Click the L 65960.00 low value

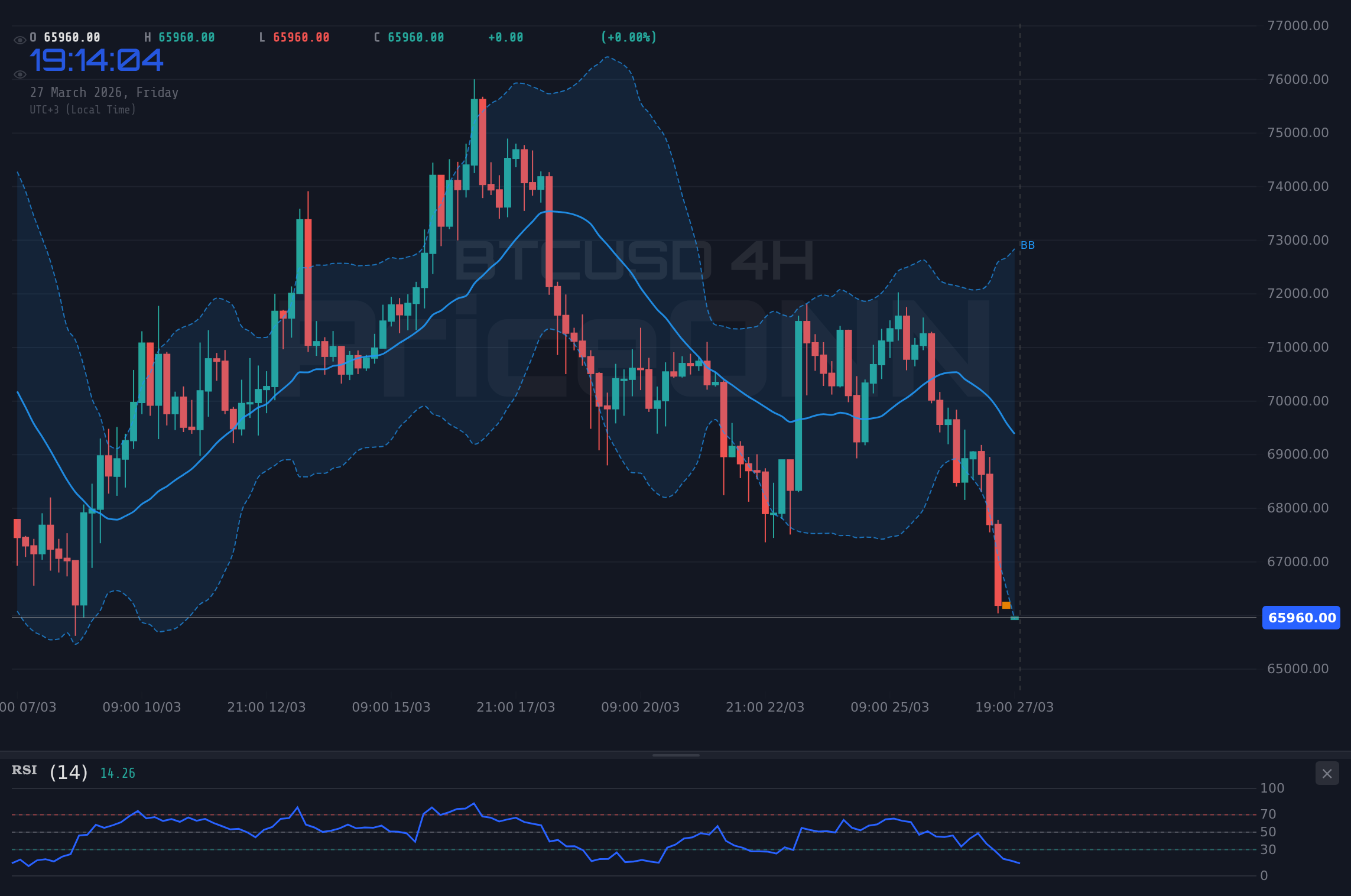point(295,37)
